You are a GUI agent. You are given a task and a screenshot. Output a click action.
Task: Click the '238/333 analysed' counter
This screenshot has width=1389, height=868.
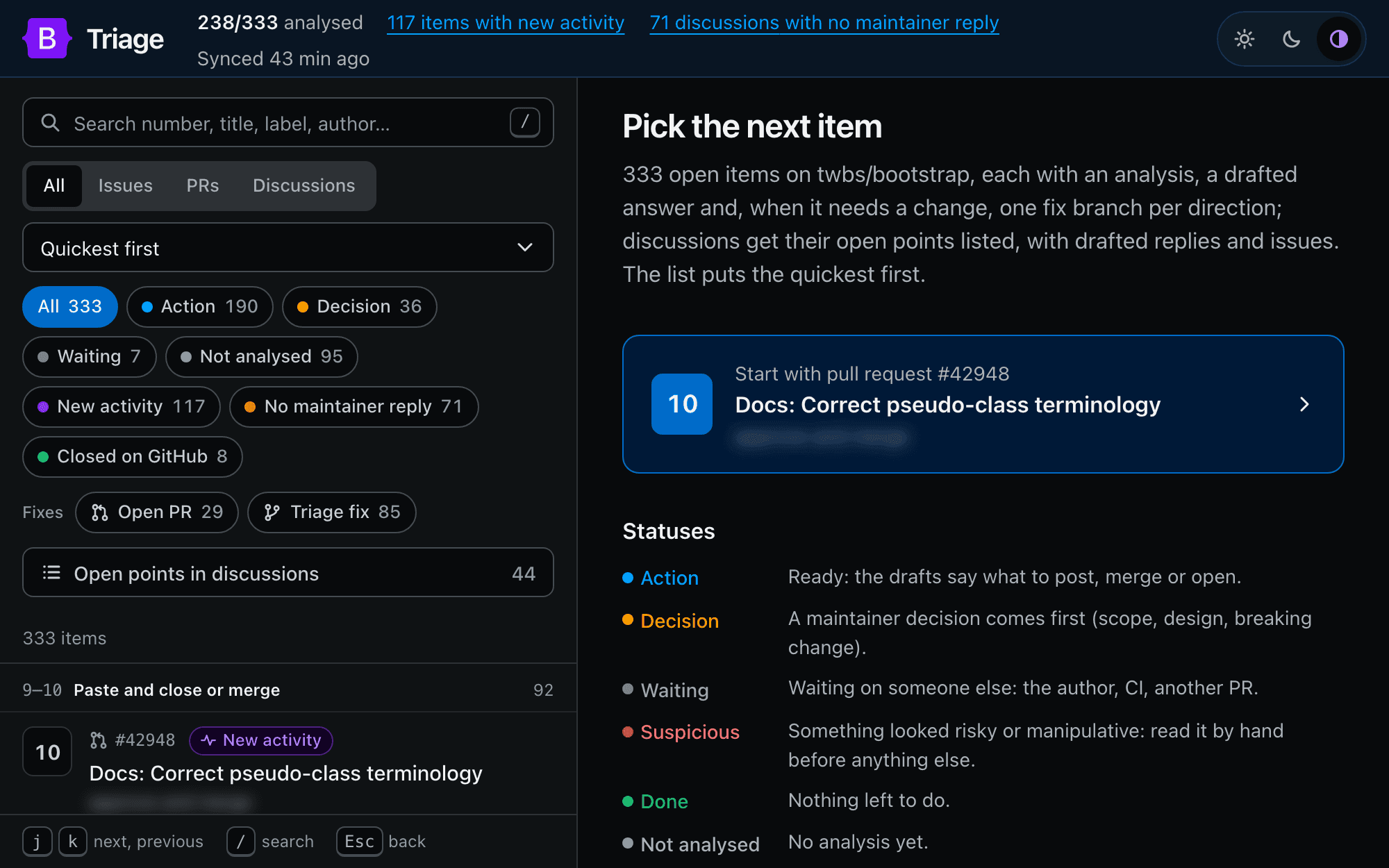coord(281,22)
